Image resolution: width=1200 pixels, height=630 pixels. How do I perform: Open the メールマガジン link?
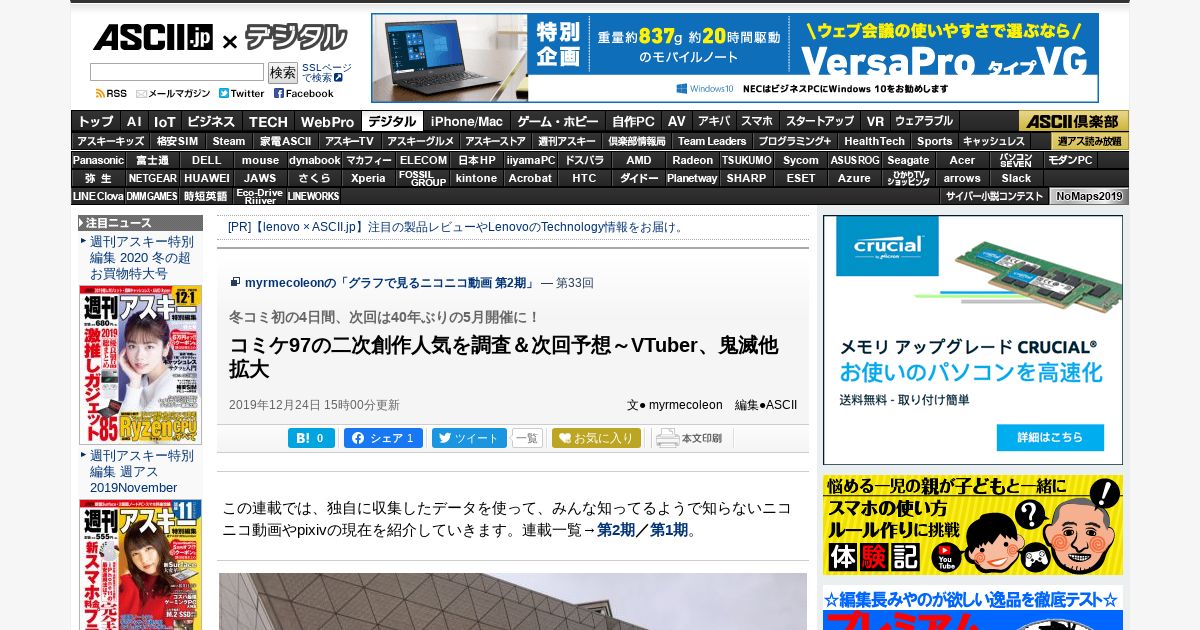pyautogui.click(x=173, y=93)
